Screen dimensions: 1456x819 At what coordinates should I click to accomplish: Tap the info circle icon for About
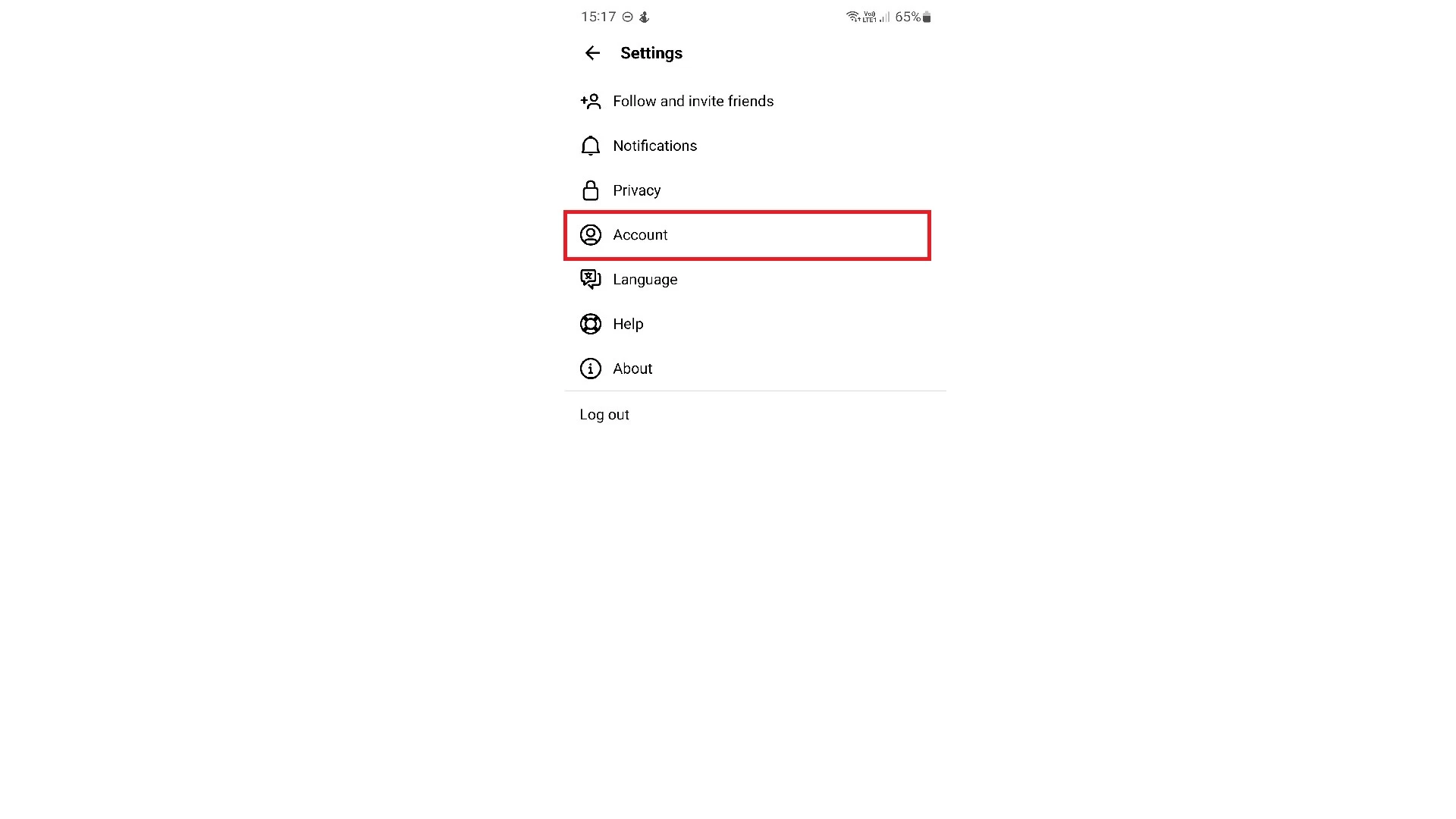(x=590, y=369)
